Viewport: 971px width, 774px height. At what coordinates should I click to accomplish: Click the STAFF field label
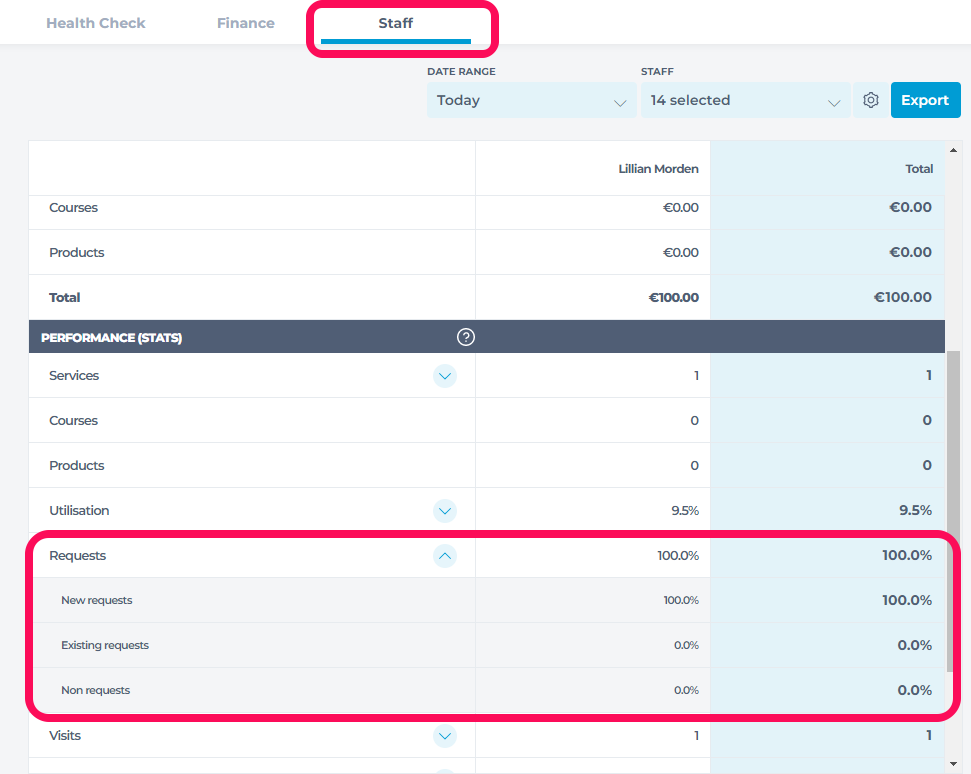[x=657, y=72]
